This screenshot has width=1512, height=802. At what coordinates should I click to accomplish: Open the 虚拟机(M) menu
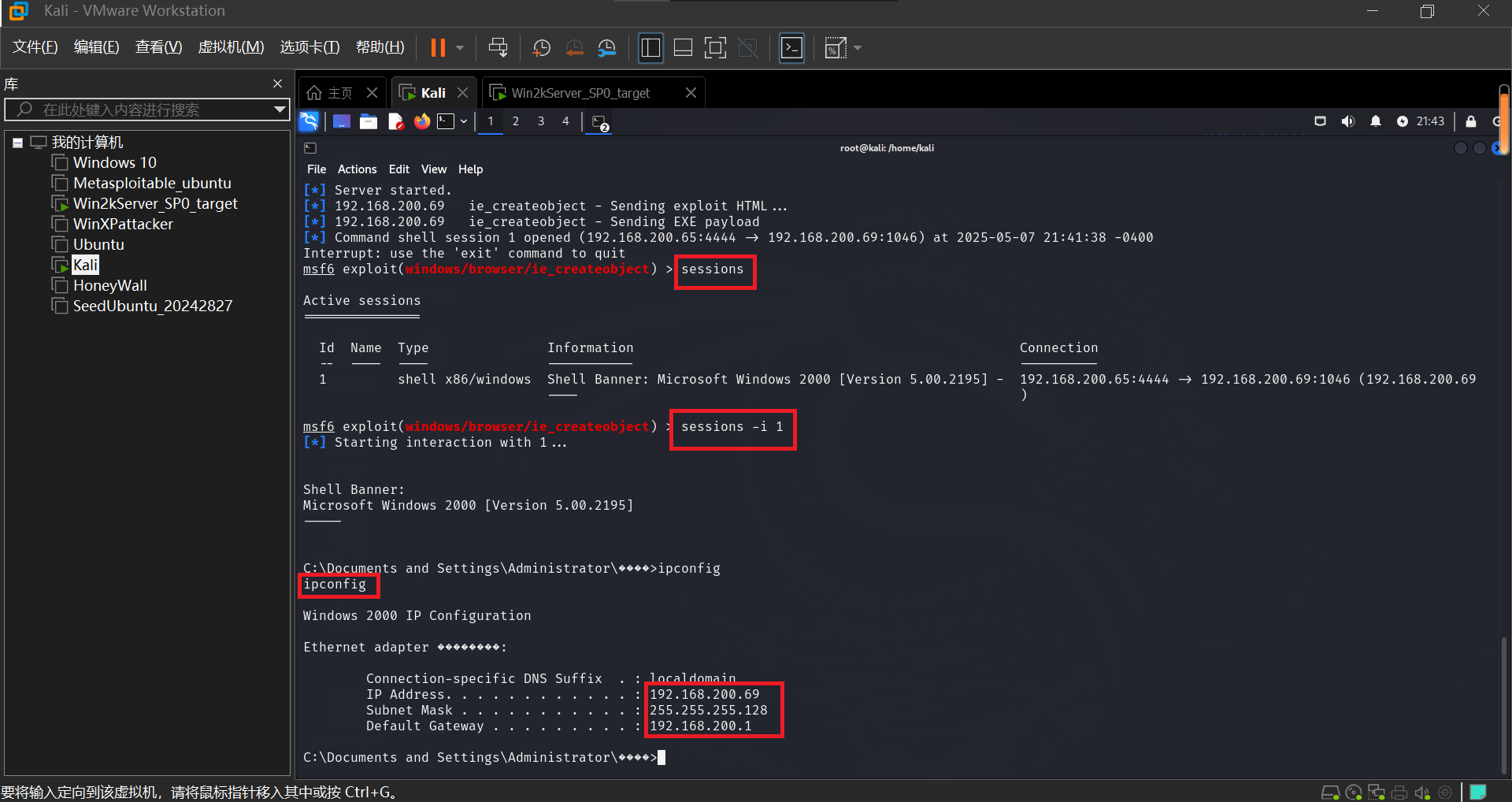(231, 47)
